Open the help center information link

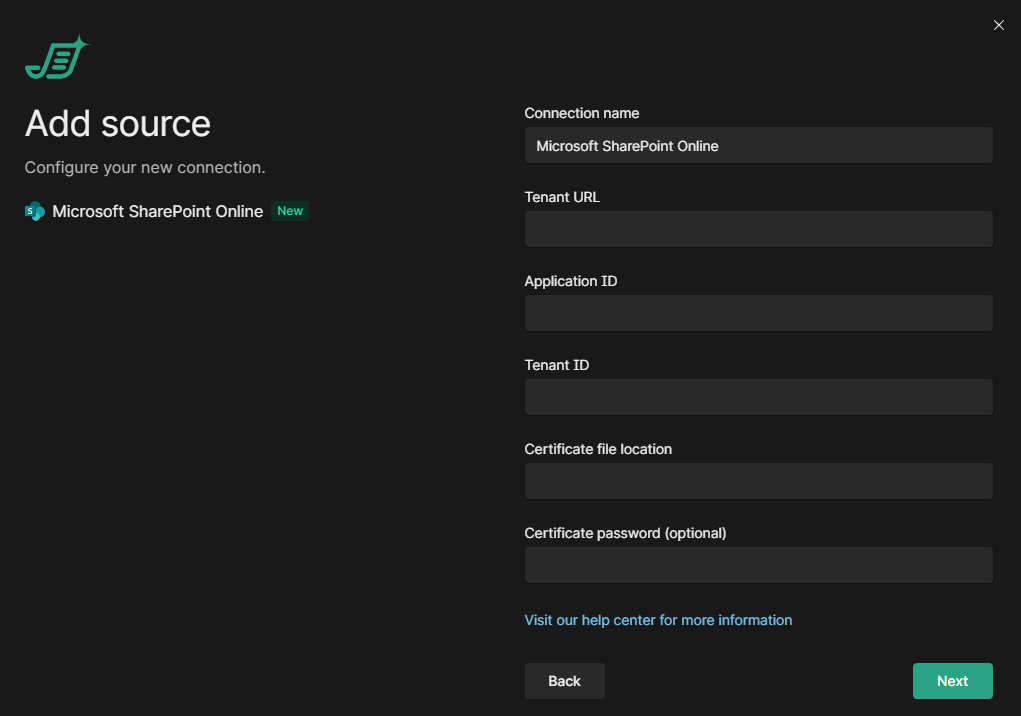tap(658, 620)
